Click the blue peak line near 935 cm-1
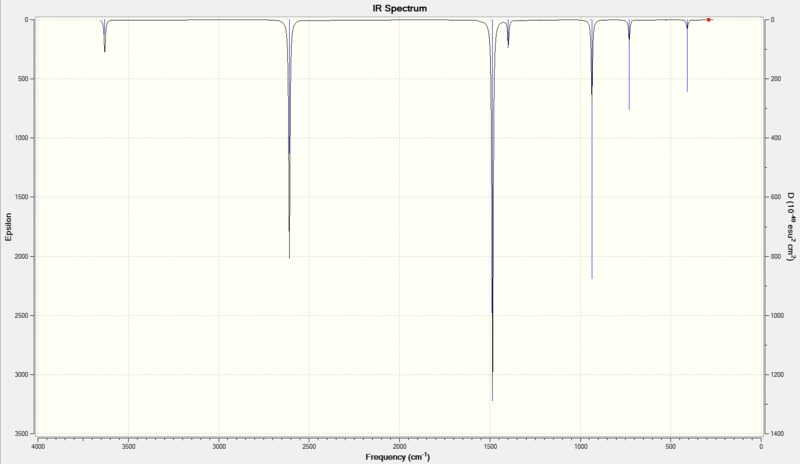800x464 pixels. click(x=592, y=149)
